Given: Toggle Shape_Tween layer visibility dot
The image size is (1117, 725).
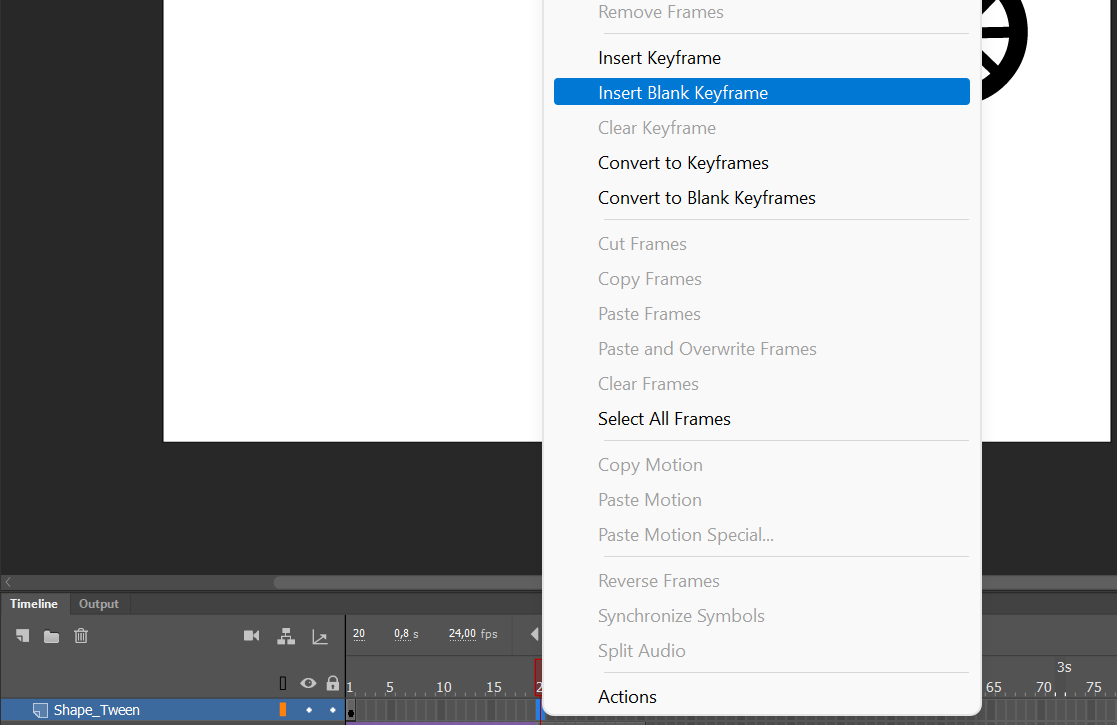Looking at the screenshot, I should tap(308, 710).
